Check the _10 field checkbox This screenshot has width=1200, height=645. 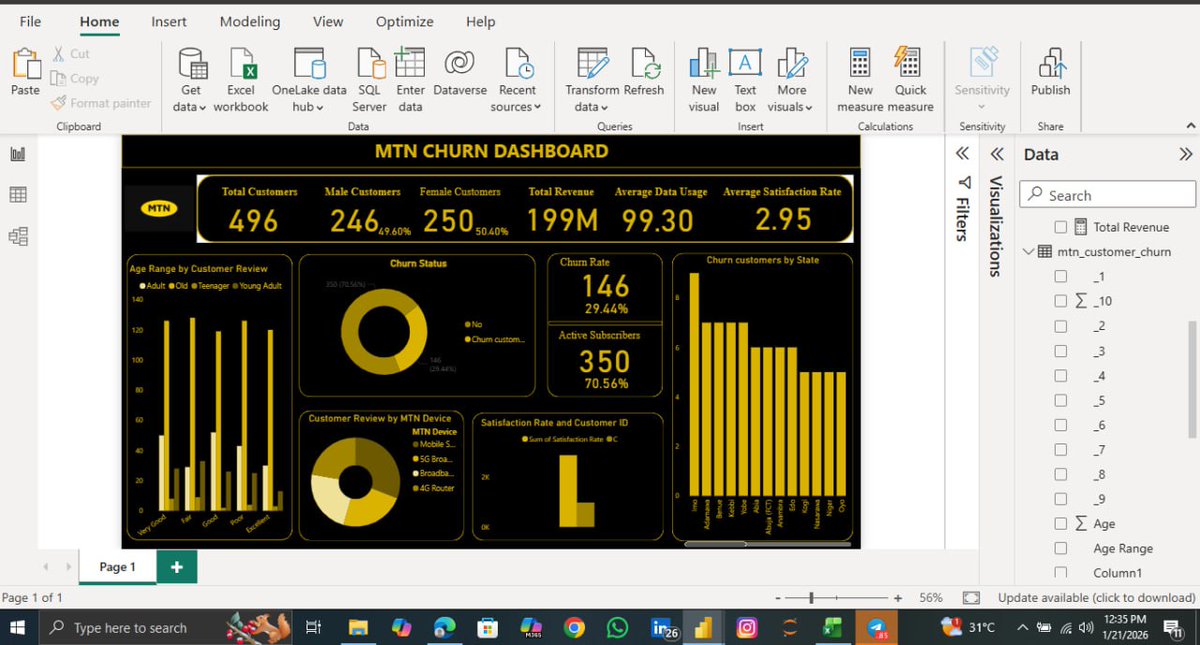(1061, 301)
